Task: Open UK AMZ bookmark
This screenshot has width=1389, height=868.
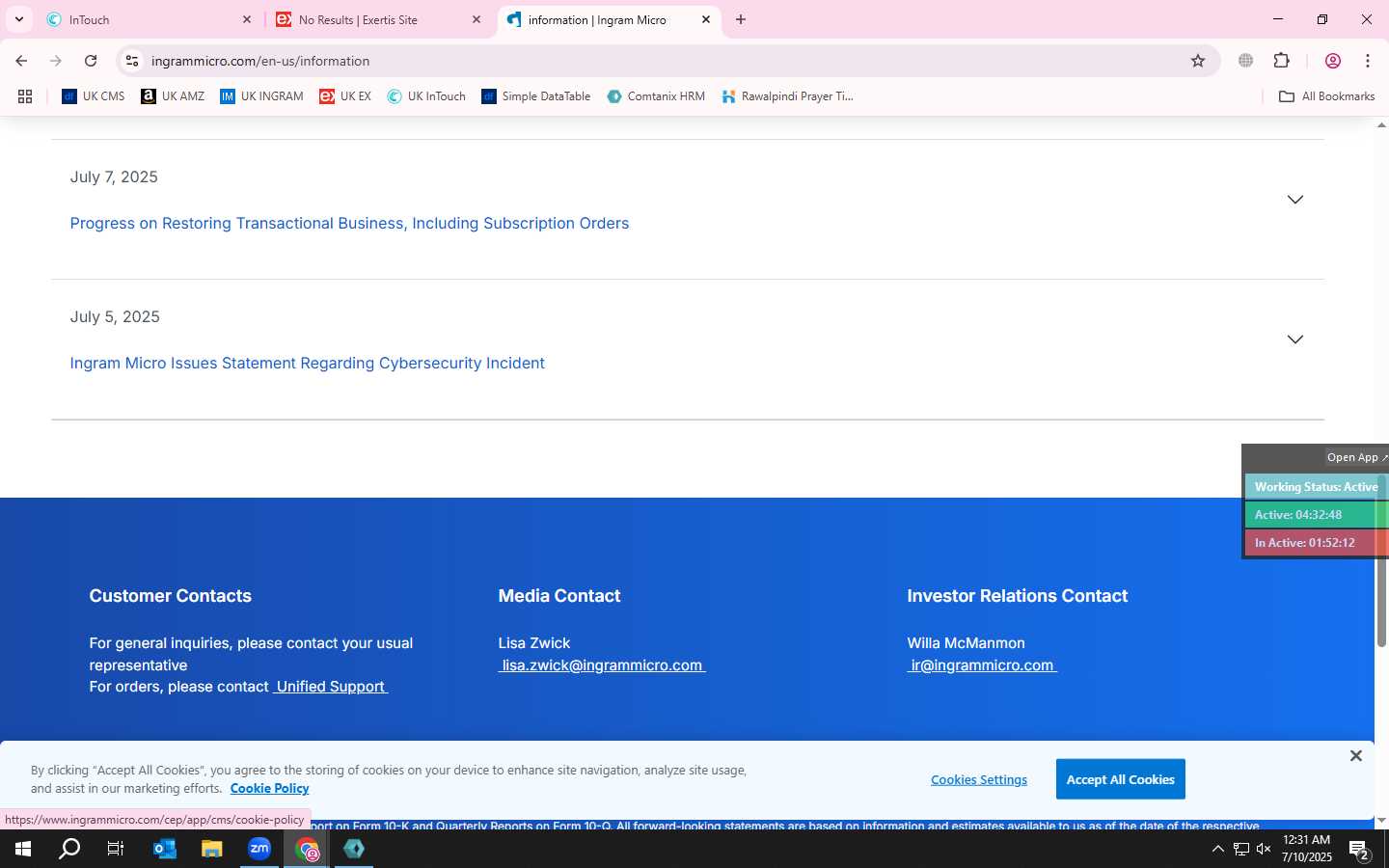Action: [173, 96]
